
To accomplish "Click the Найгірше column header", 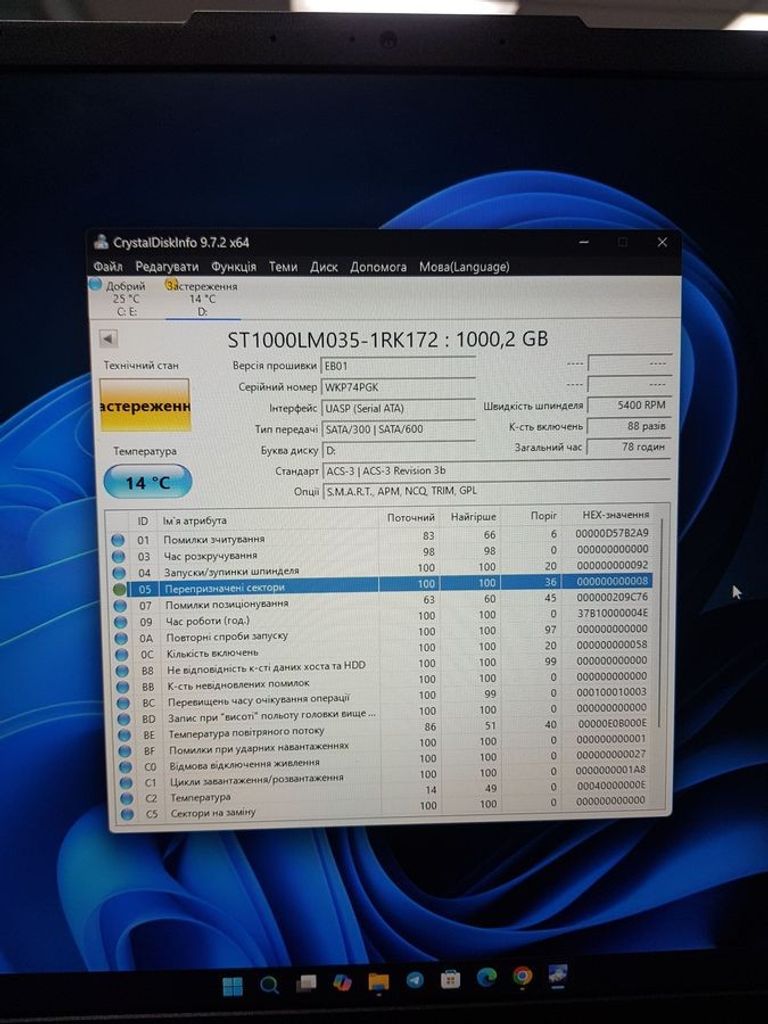I will point(473,517).
